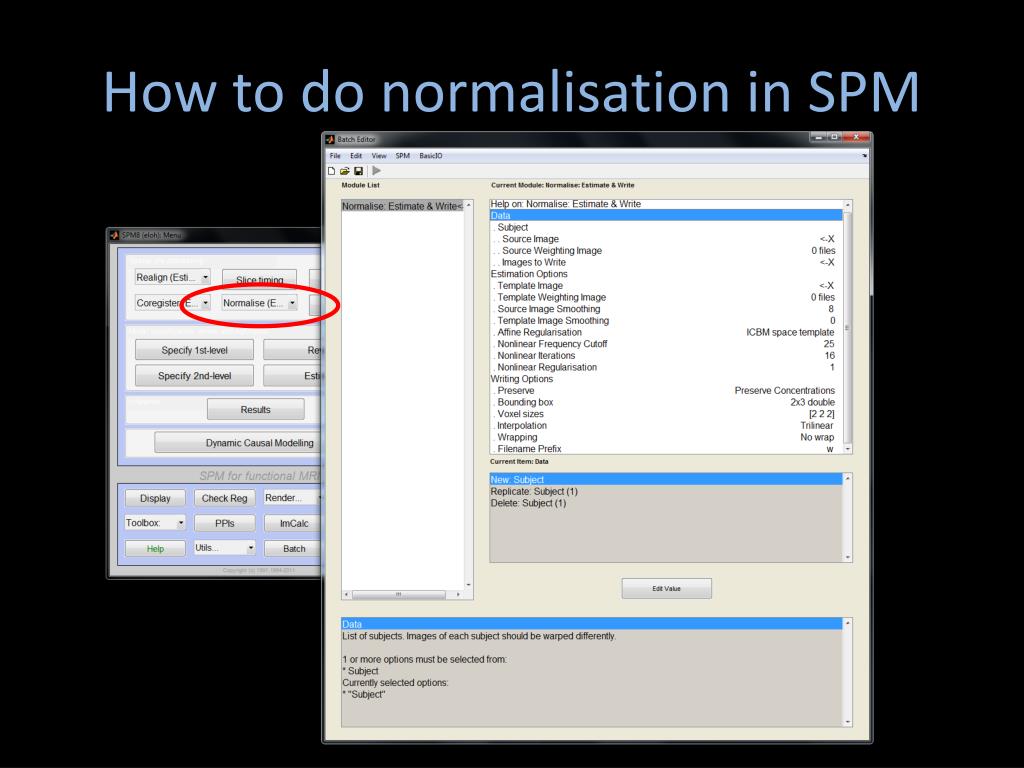1024x768 pixels.
Task: Select Voxel sizes row
Action: (x=666, y=414)
